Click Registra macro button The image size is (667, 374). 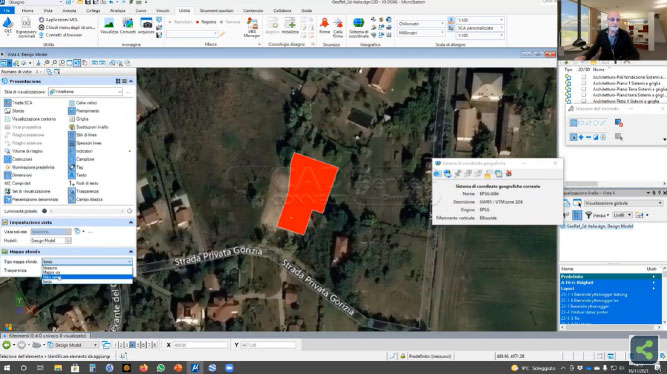point(206,22)
